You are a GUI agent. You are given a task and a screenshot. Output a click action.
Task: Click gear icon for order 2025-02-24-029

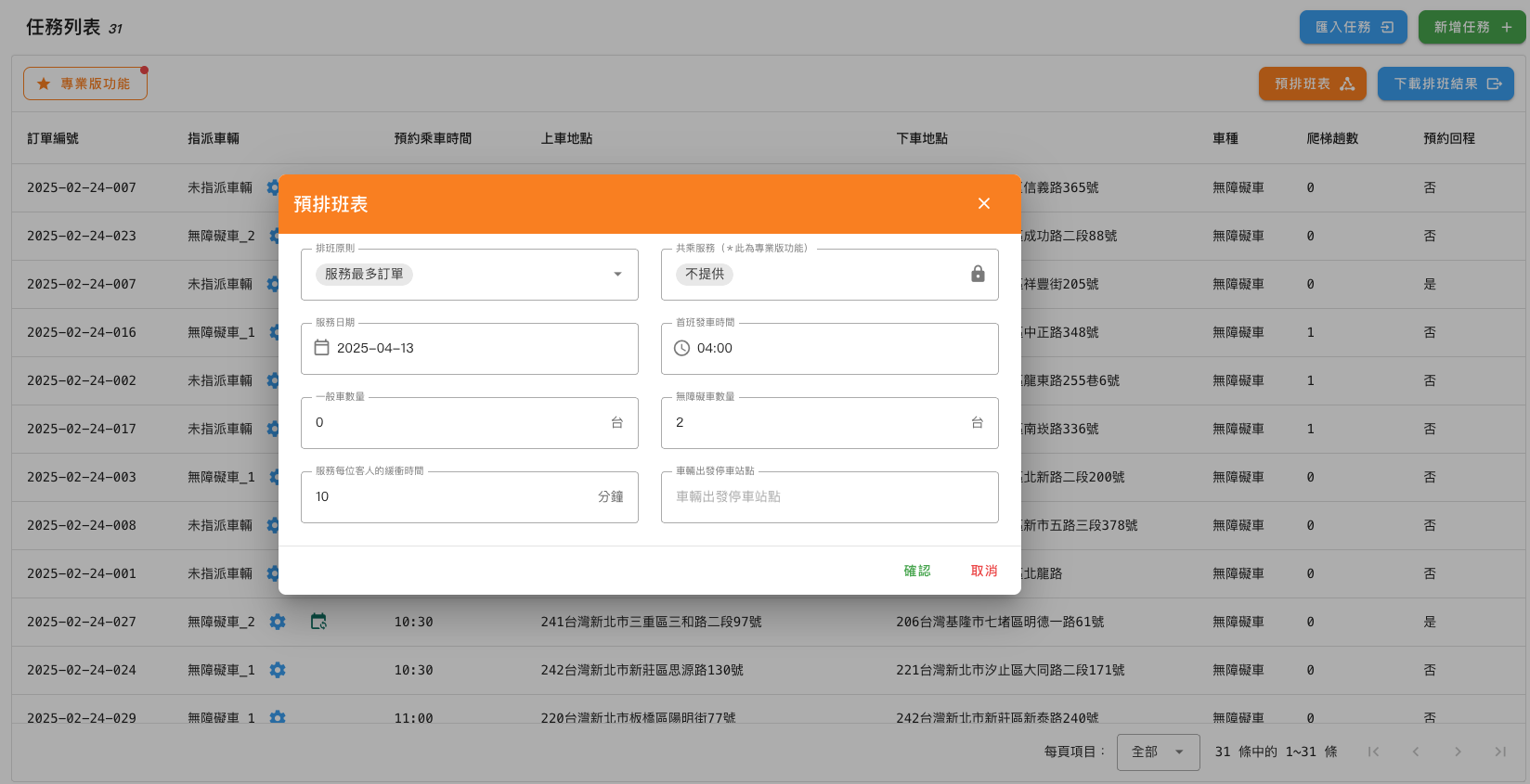pos(278,717)
